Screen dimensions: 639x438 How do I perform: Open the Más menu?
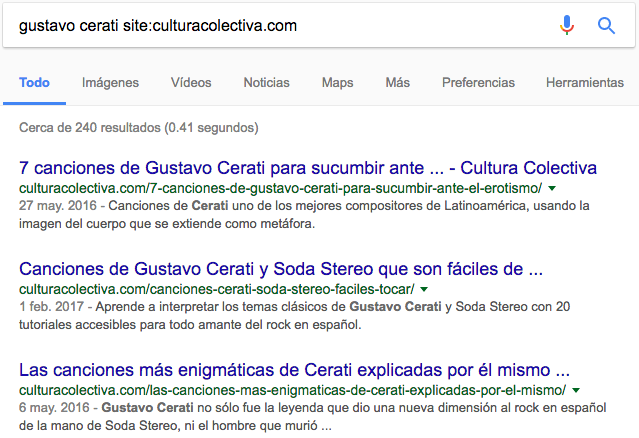[x=397, y=82]
